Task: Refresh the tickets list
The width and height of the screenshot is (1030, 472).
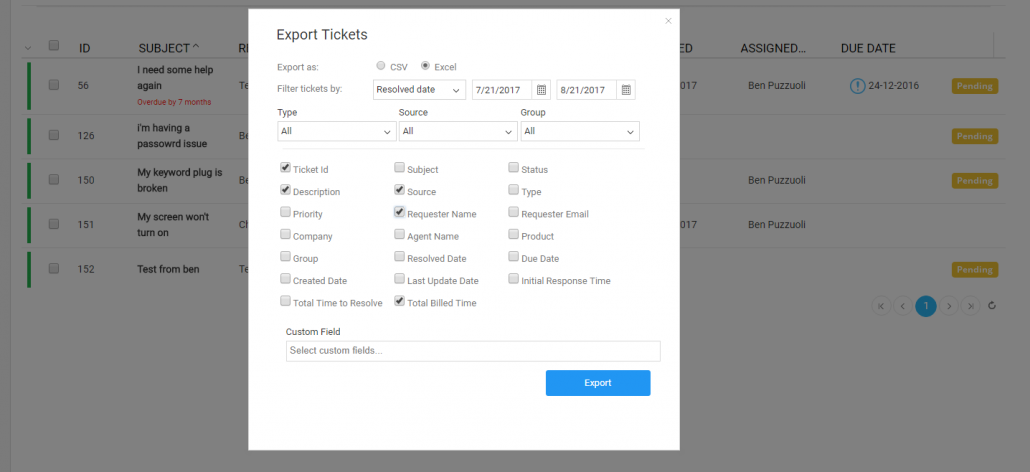Action: 992,305
